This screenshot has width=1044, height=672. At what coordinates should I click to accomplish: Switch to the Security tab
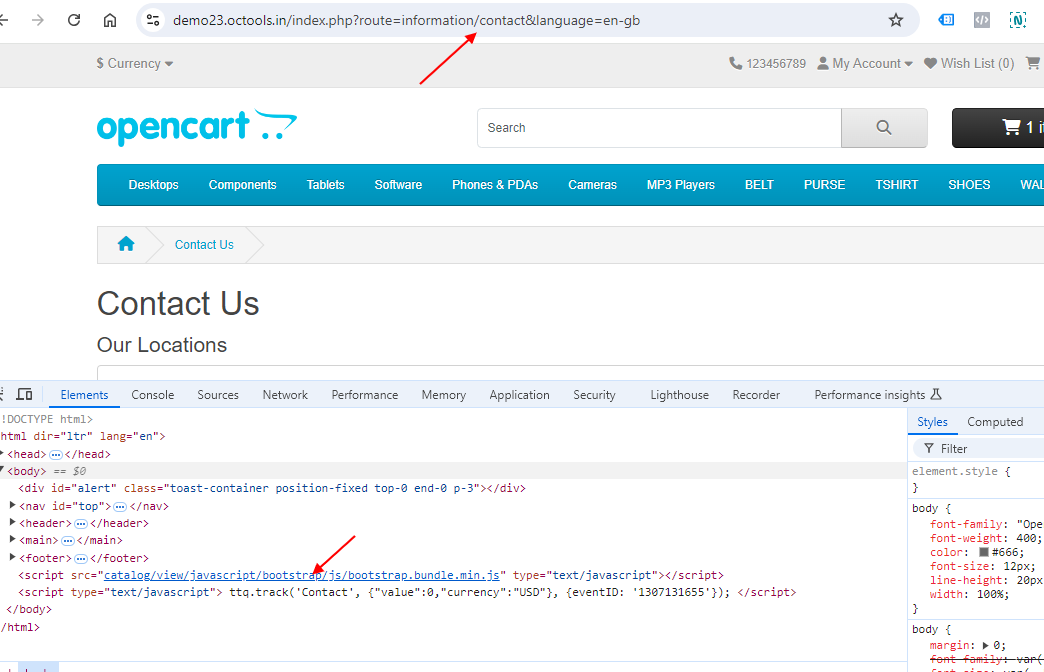point(594,395)
